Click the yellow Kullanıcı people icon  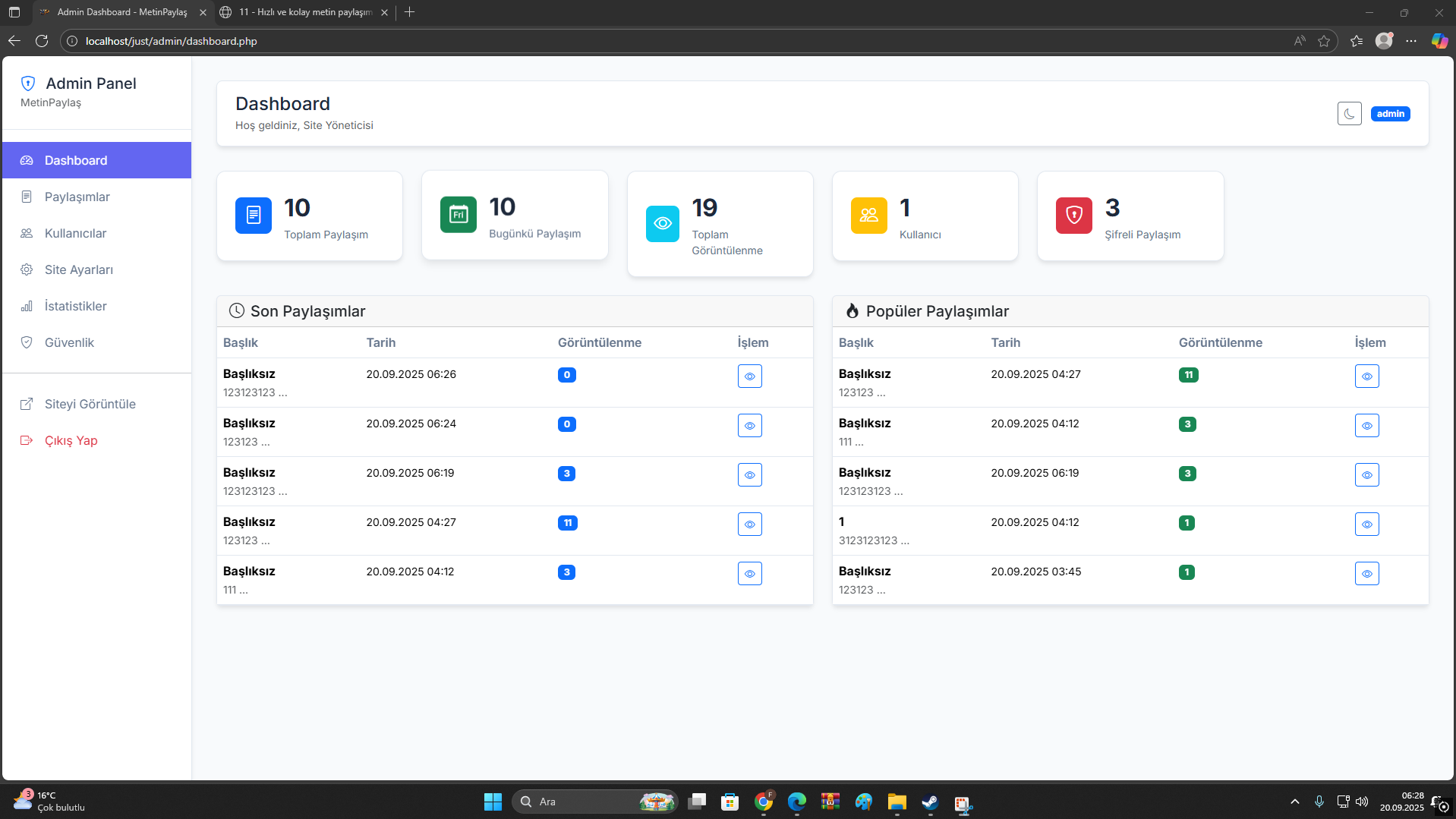coord(868,216)
